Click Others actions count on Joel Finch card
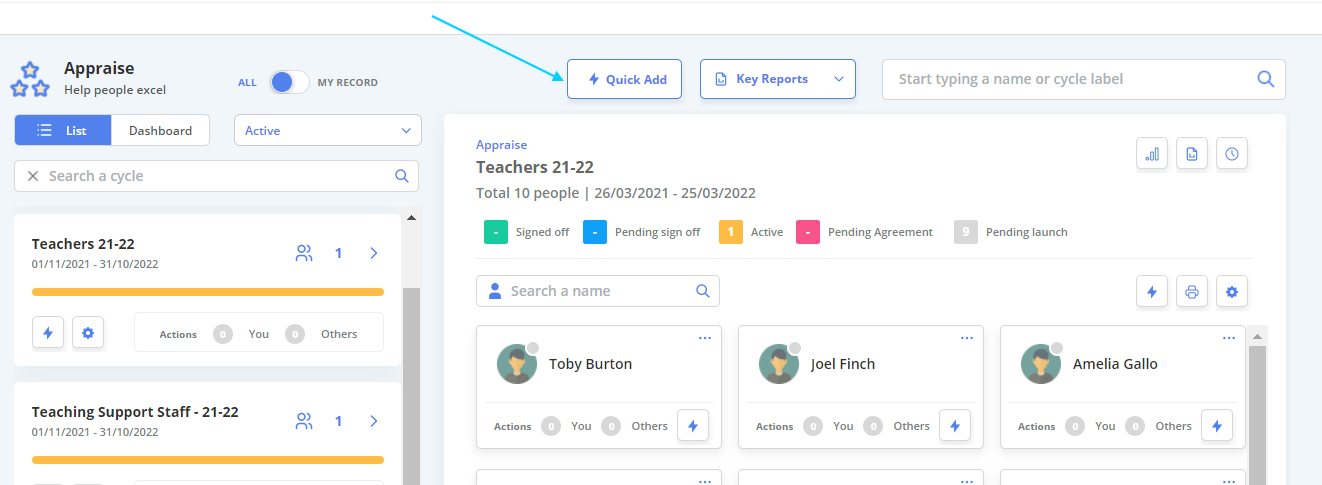Viewport: 1322px width, 485px height. [873, 426]
